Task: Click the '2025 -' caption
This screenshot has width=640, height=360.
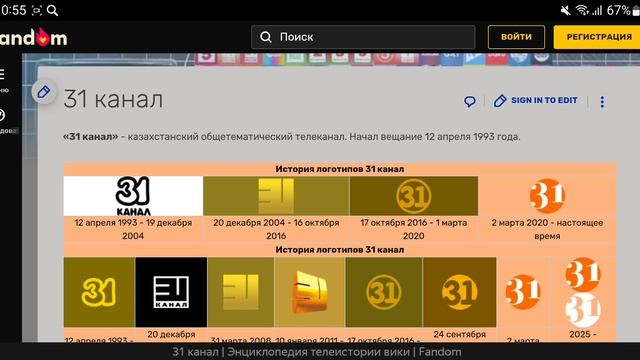Action: (582, 334)
